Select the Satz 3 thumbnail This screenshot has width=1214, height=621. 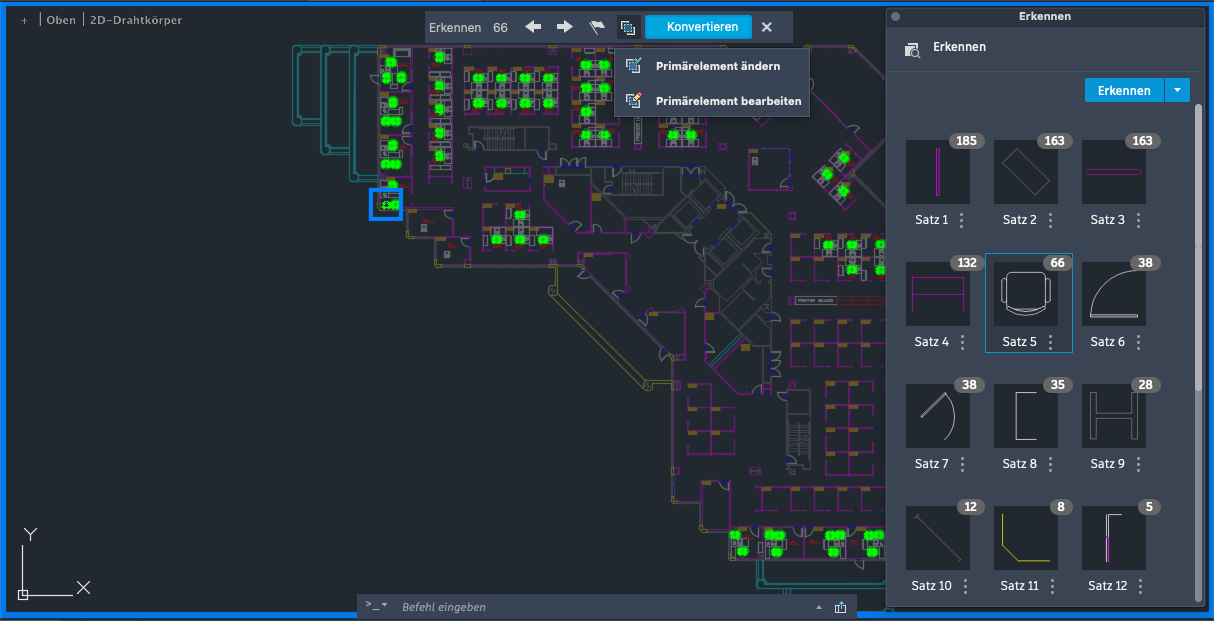(1114, 172)
